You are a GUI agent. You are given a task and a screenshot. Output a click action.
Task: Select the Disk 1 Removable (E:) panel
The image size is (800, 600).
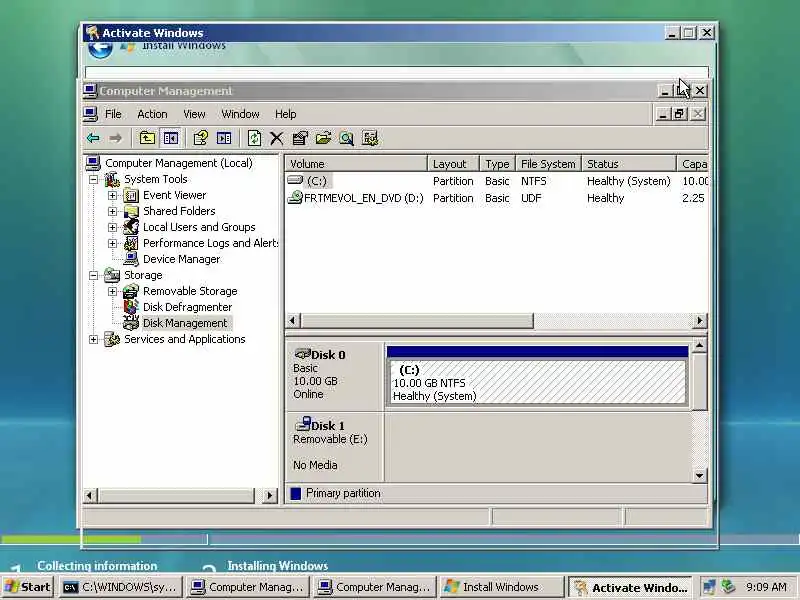[334, 446]
